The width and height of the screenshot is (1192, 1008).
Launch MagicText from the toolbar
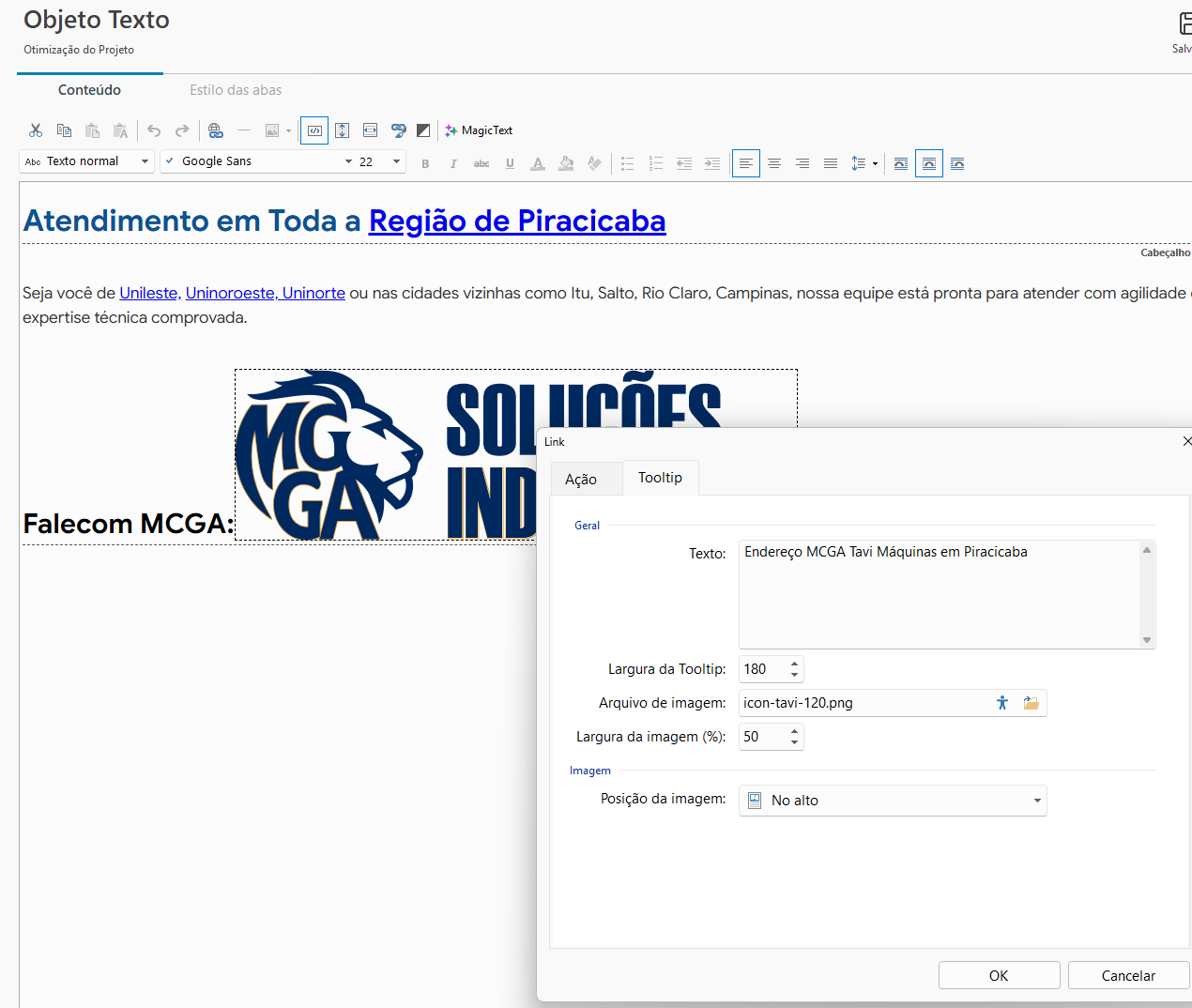(479, 130)
